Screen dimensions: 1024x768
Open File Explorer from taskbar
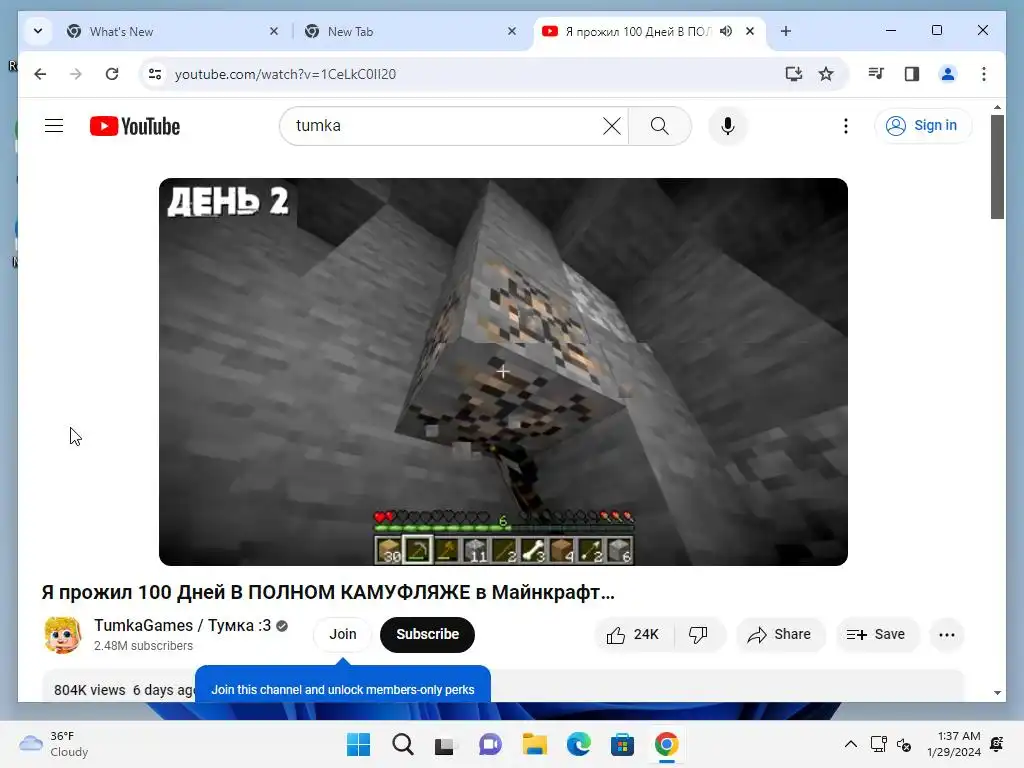click(534, 744)
